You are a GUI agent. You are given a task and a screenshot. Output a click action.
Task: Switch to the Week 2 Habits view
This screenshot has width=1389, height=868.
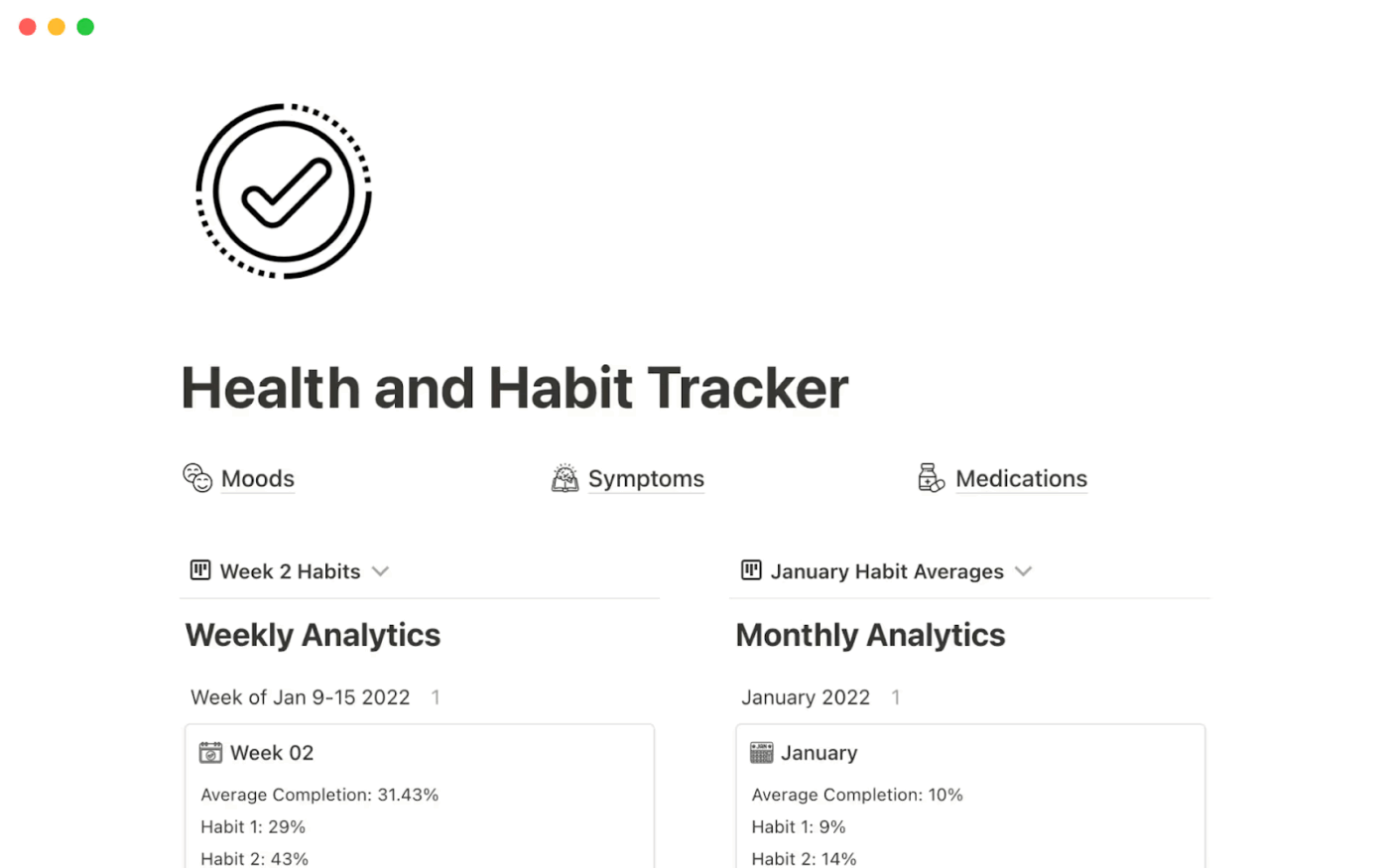coord(288,571)
